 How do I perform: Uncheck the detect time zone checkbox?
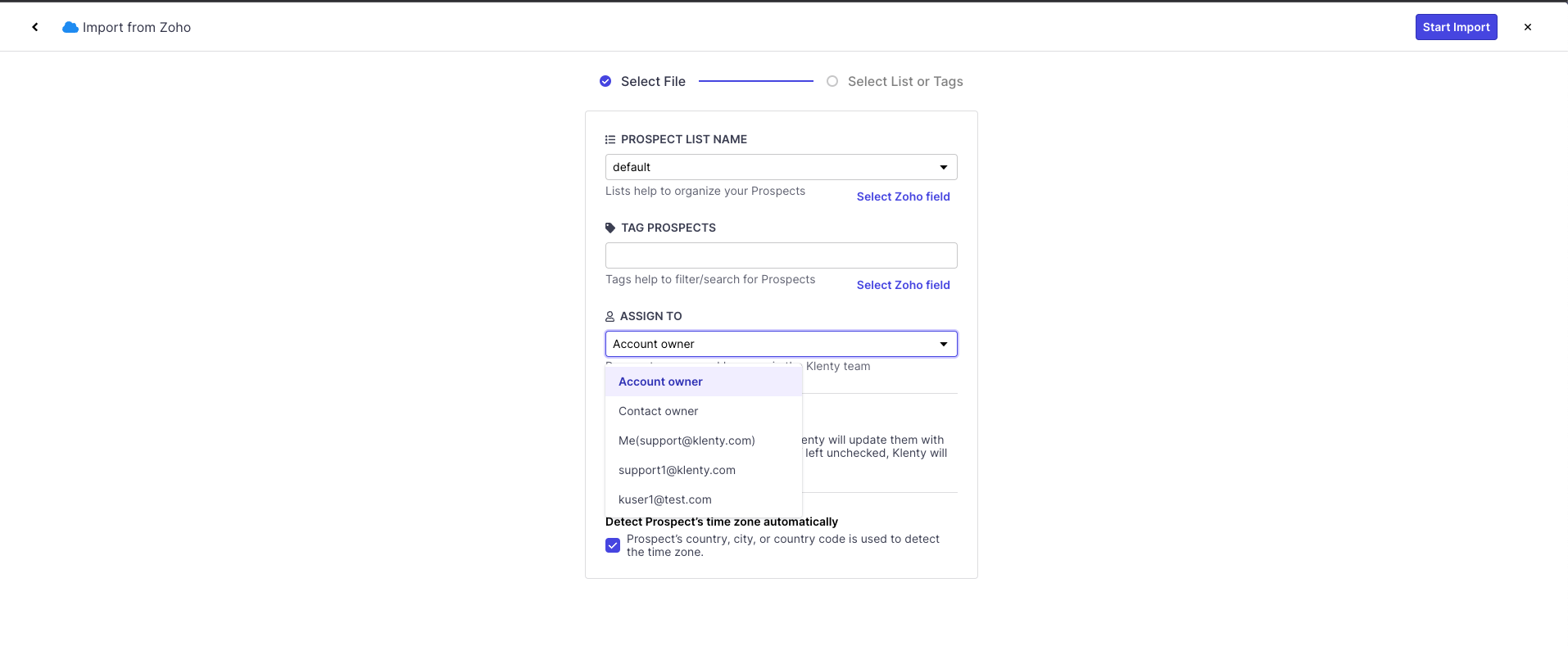[x=613, y=545]
